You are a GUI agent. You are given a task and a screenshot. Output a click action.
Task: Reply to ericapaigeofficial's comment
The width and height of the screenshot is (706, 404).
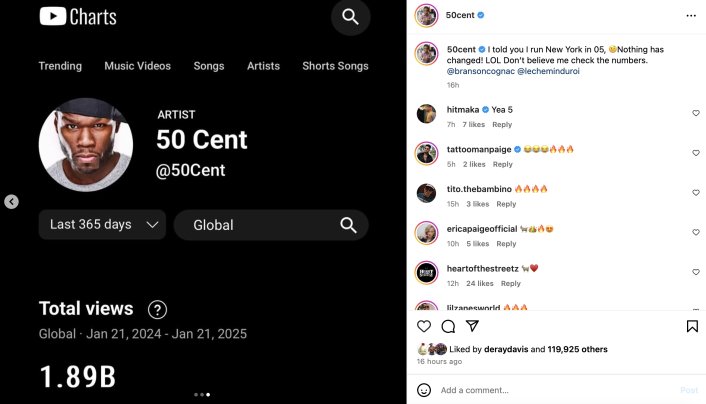point(508,243)
